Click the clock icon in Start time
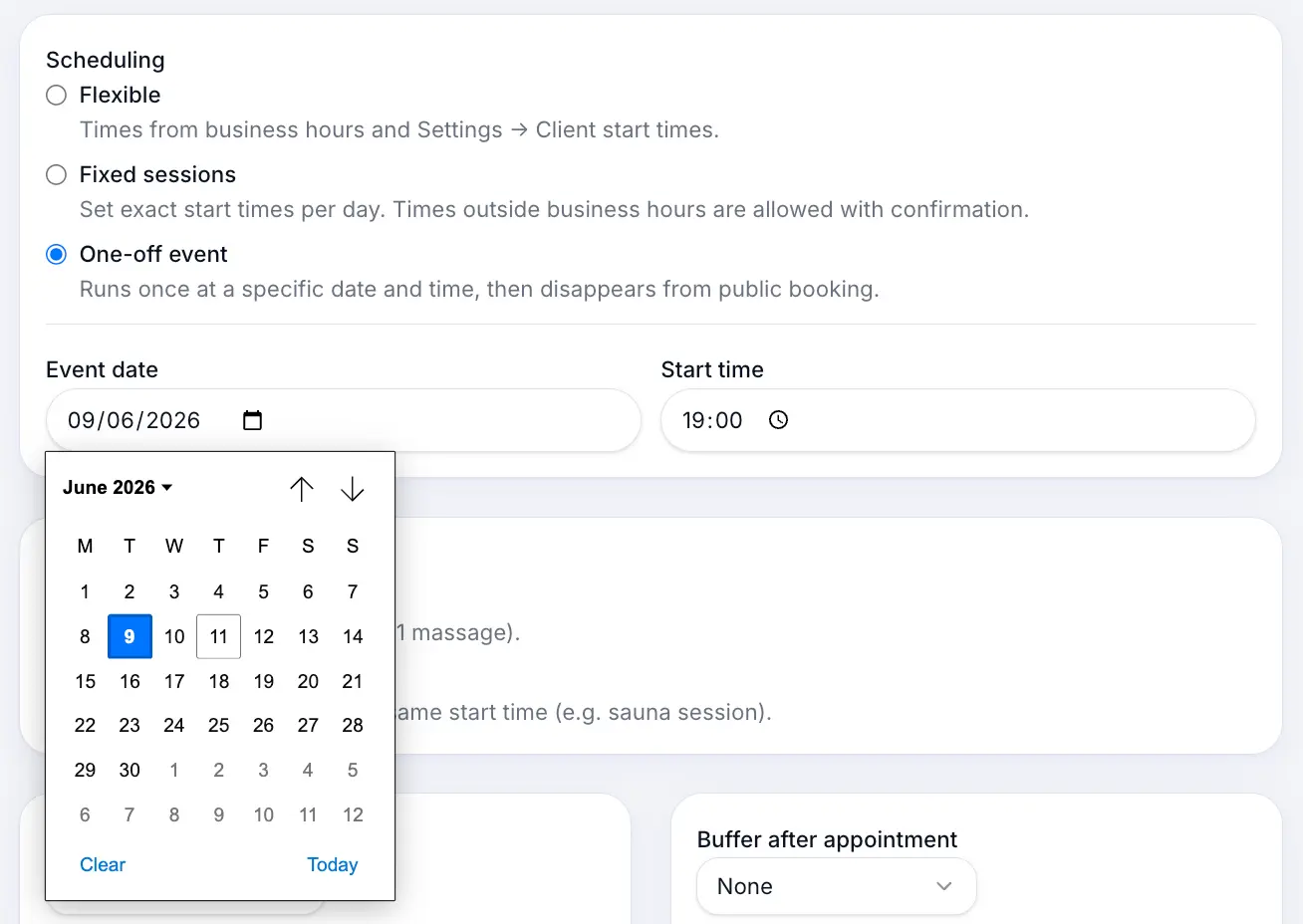Screen dimensions: 1303x924 778,420
